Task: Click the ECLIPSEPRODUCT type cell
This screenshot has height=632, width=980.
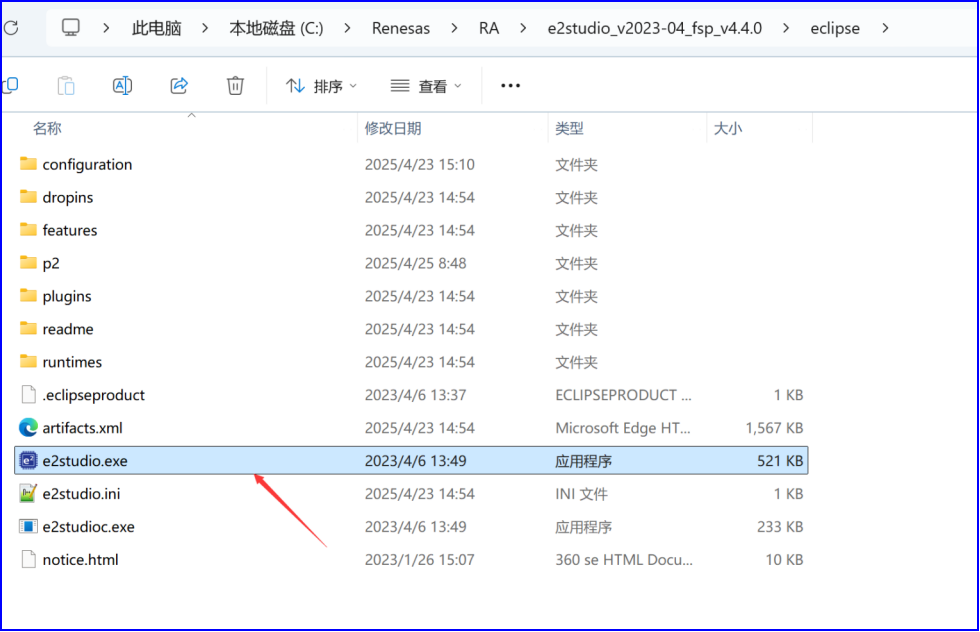Action: 624,395
